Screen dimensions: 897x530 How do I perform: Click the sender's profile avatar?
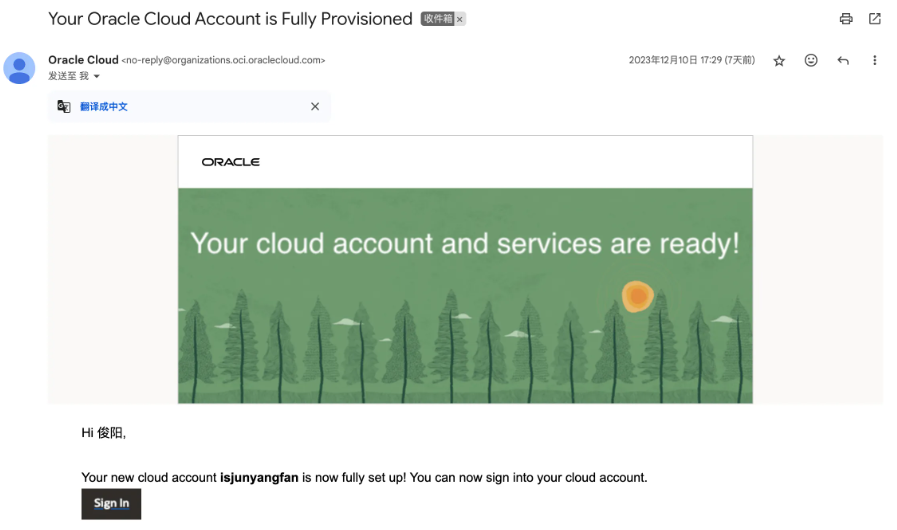tap(20, 68)
